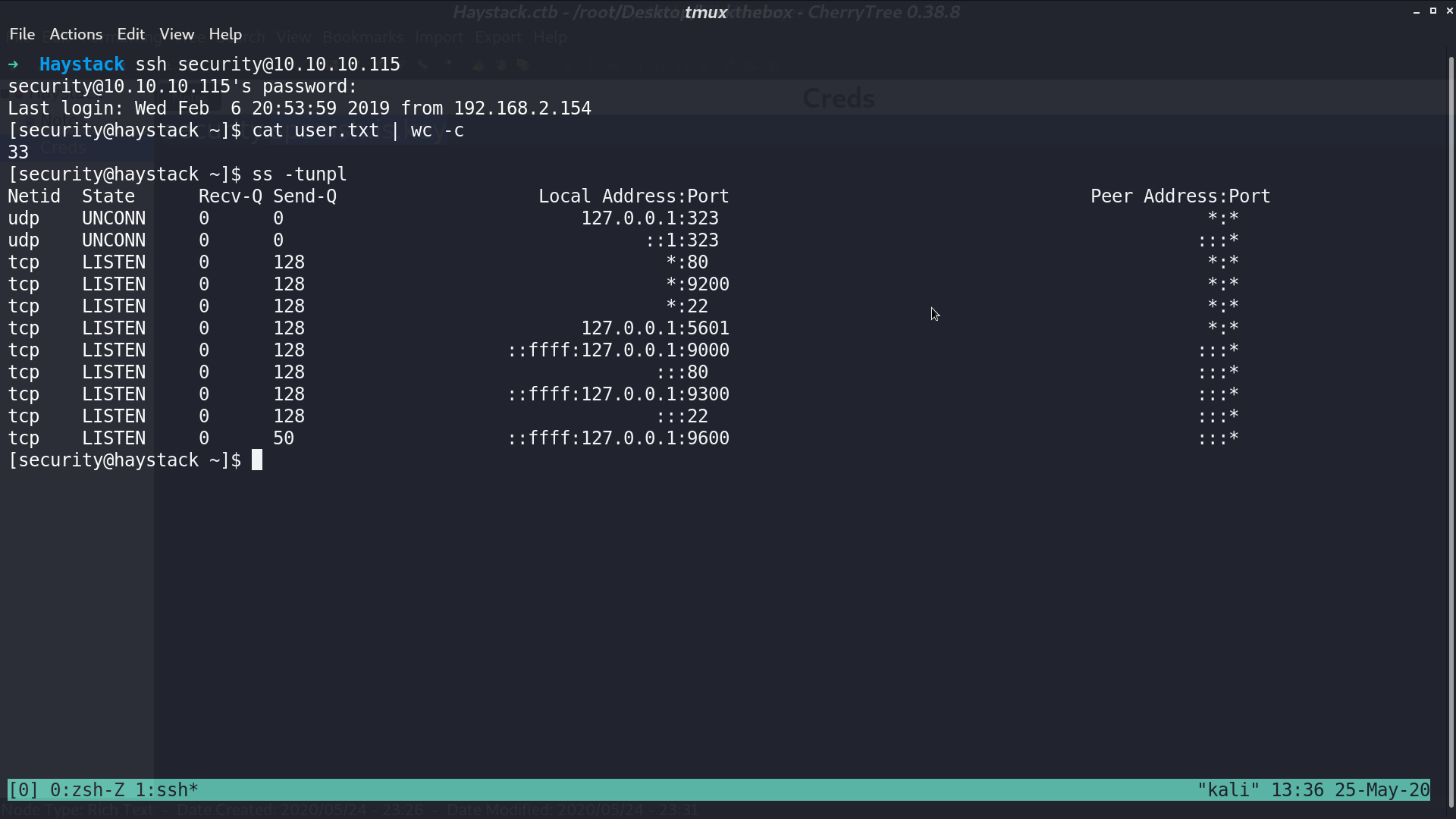Open the Help menu
Viewport: 1456px width, 819px height.
(225, 34)
